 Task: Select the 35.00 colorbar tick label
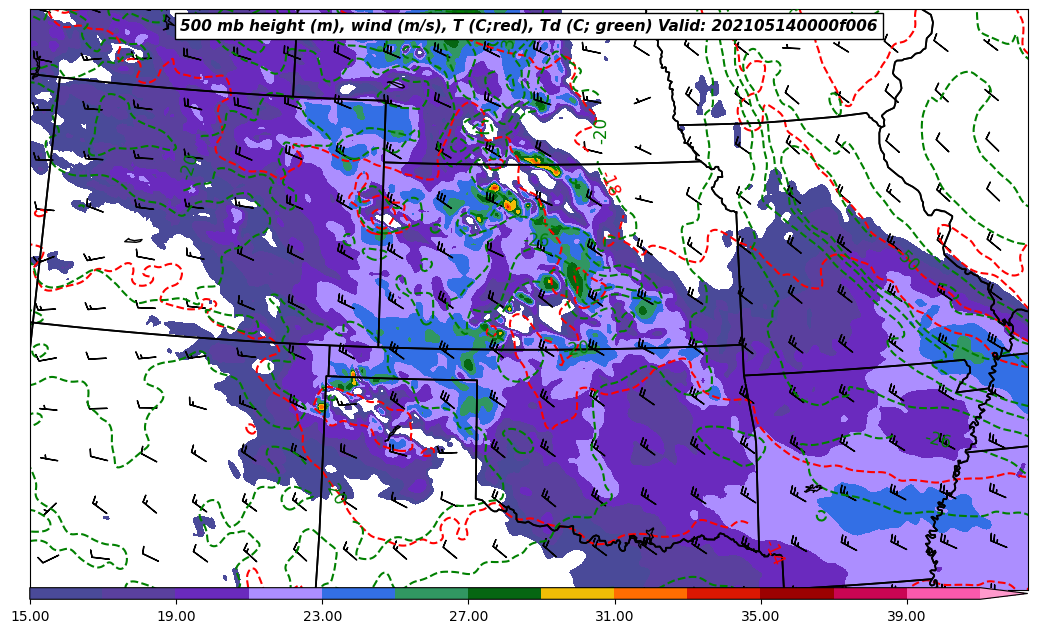coord(760,616)
